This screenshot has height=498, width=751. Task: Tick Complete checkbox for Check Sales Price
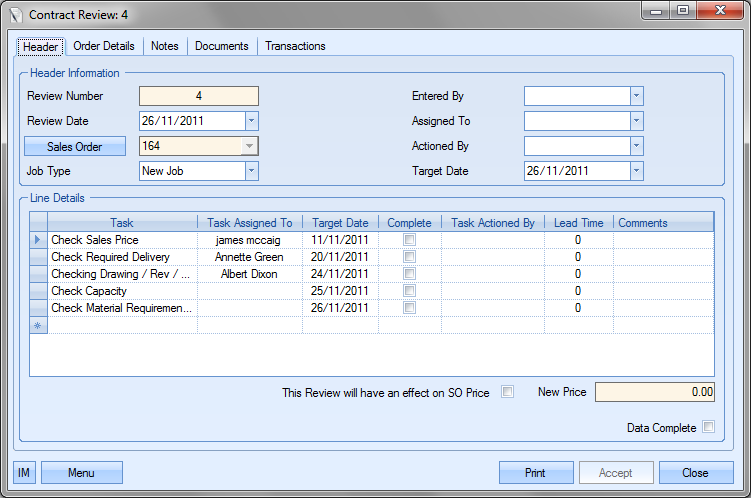[409, 241]
